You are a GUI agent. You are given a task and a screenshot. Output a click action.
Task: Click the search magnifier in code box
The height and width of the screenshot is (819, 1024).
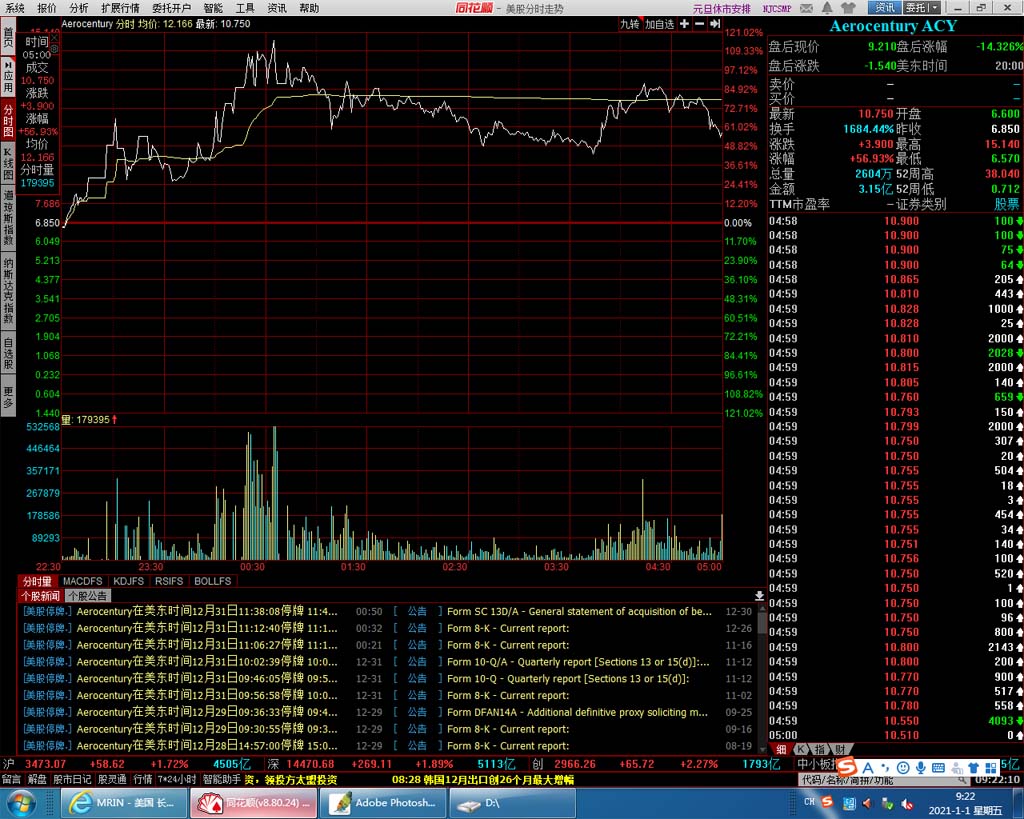[962, 780]
